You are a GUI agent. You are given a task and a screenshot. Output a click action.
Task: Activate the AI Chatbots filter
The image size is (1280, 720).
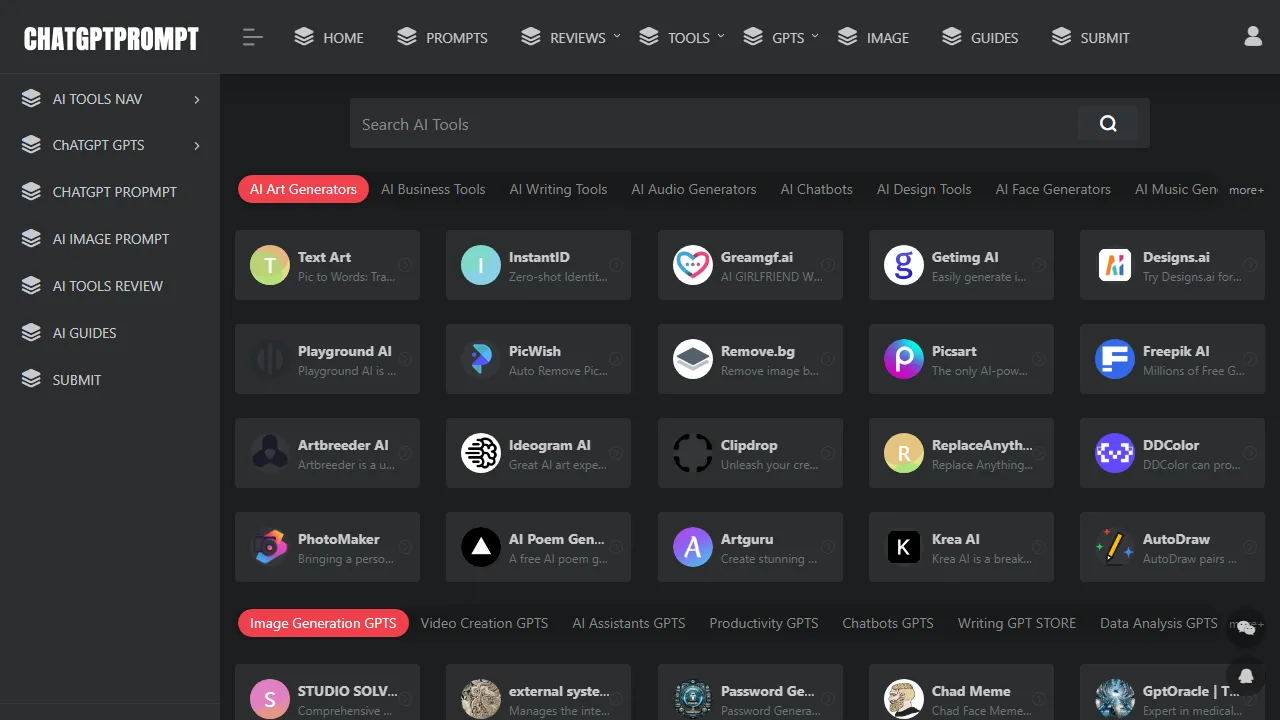point(816,189)
